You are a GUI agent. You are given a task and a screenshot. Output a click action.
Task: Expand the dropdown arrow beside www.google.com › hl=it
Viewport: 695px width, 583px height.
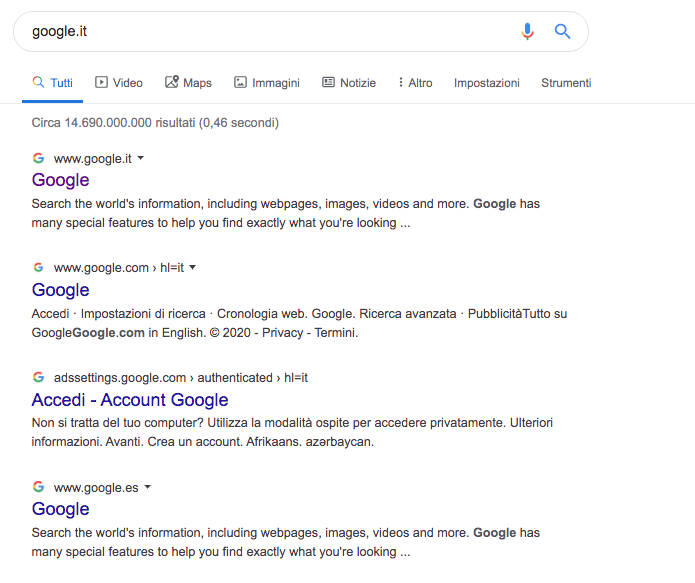(x=192, y=267)
